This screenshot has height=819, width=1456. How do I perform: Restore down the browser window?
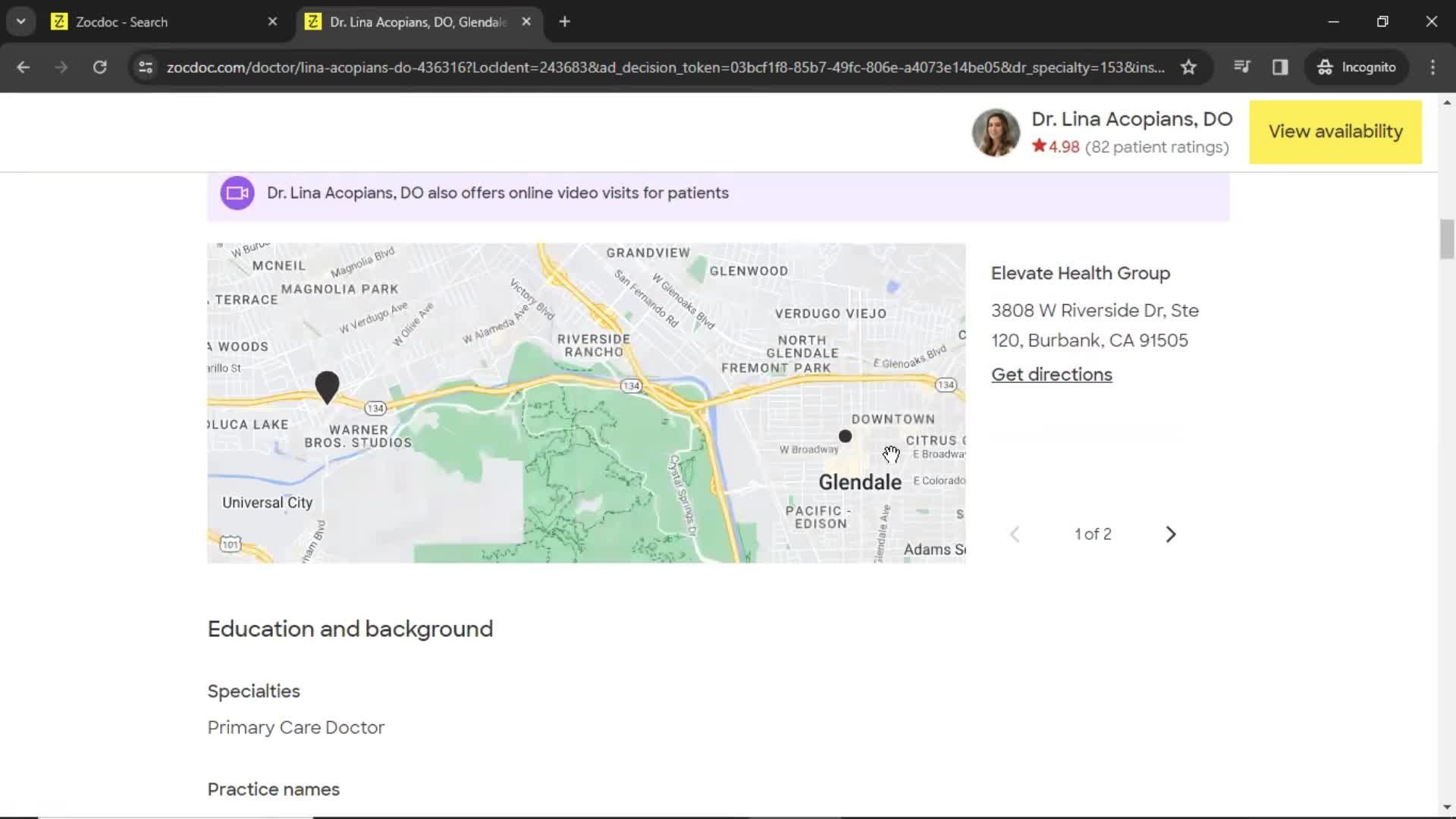click(1382, 21)
